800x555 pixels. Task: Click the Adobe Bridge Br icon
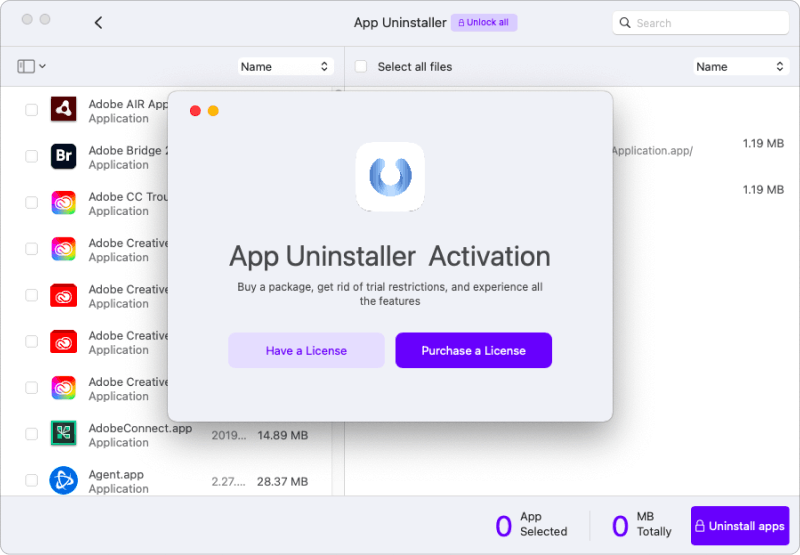click(64, 156)
